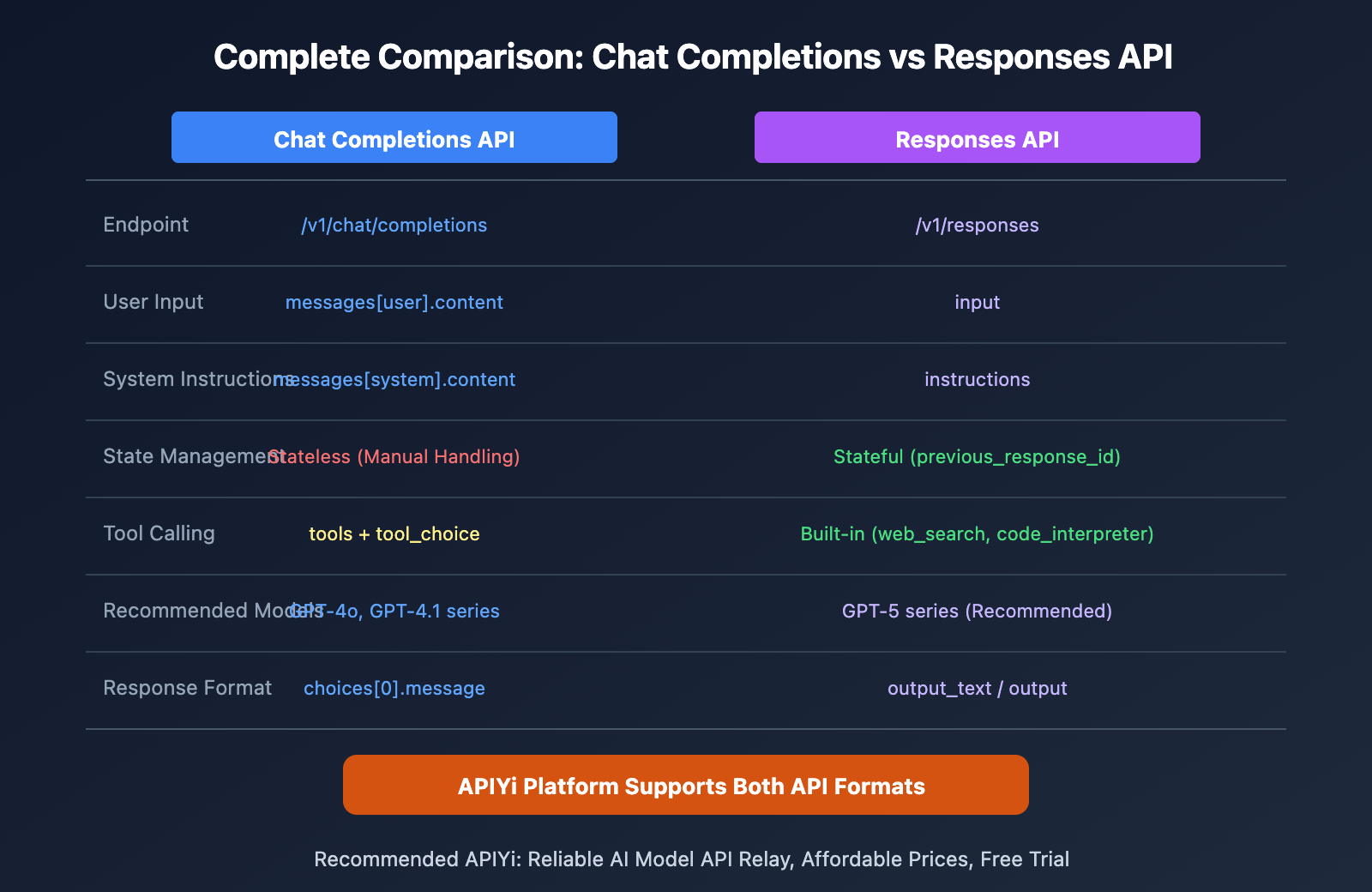Click the messages[user].content value

click(394, 302)
